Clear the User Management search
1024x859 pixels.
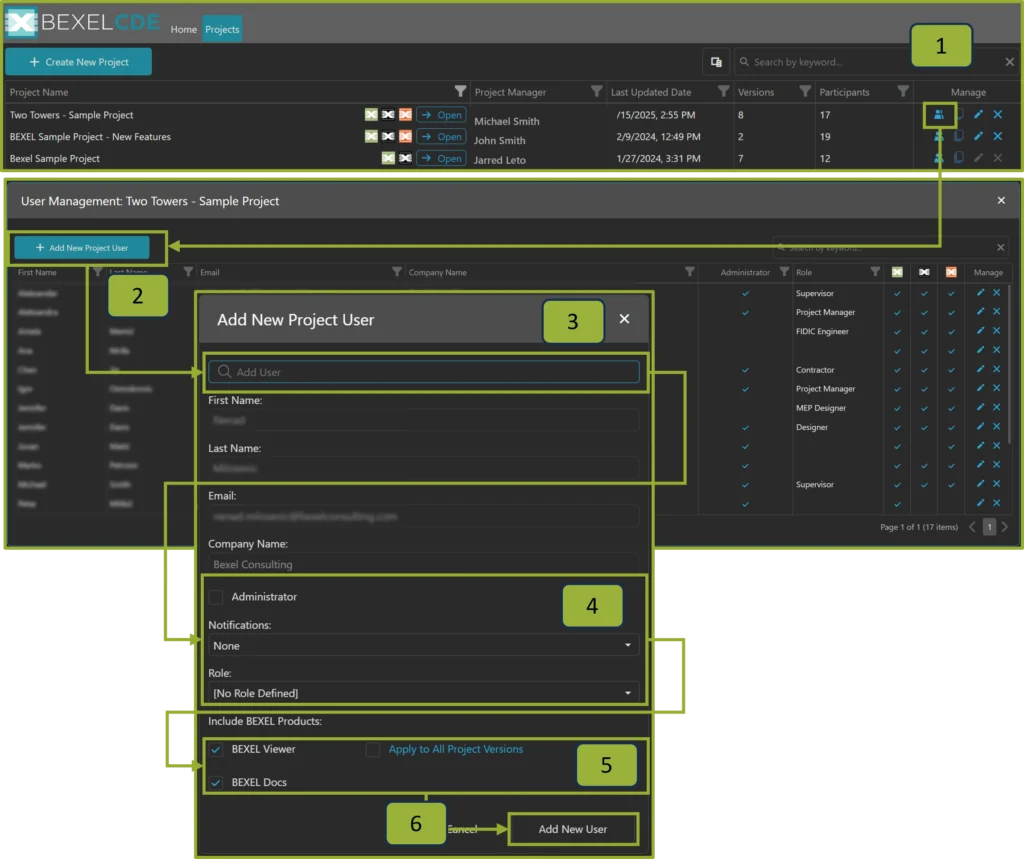[x=1000, y=248]
